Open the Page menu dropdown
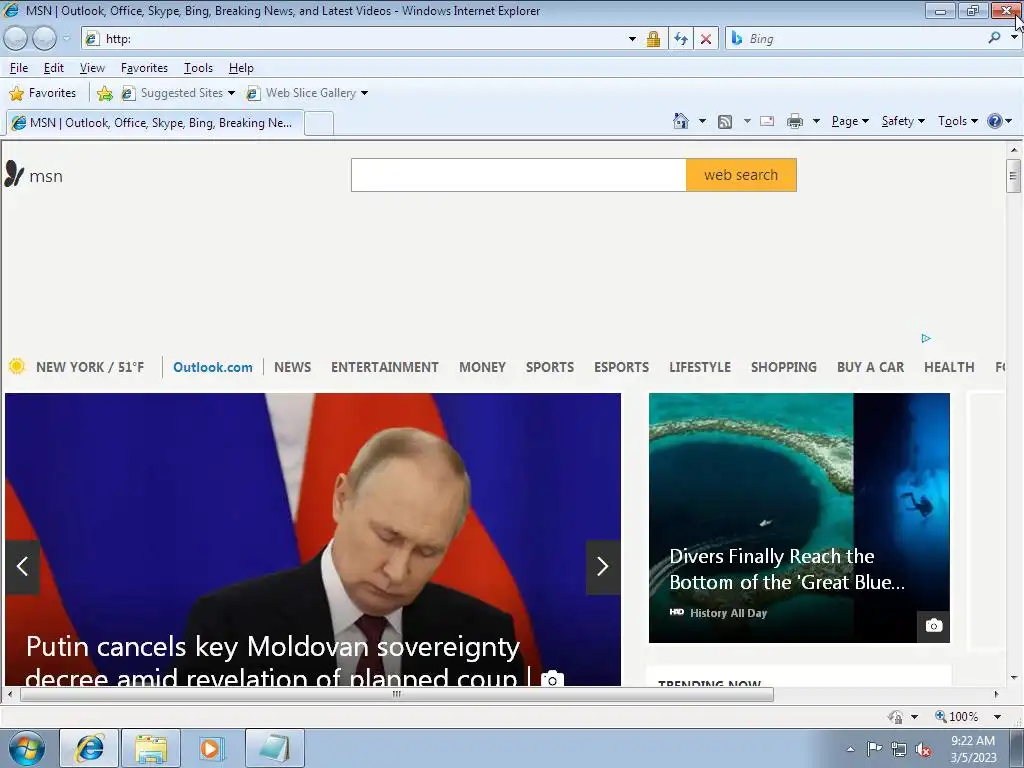Screen dimensions: 1024x768 850,121
